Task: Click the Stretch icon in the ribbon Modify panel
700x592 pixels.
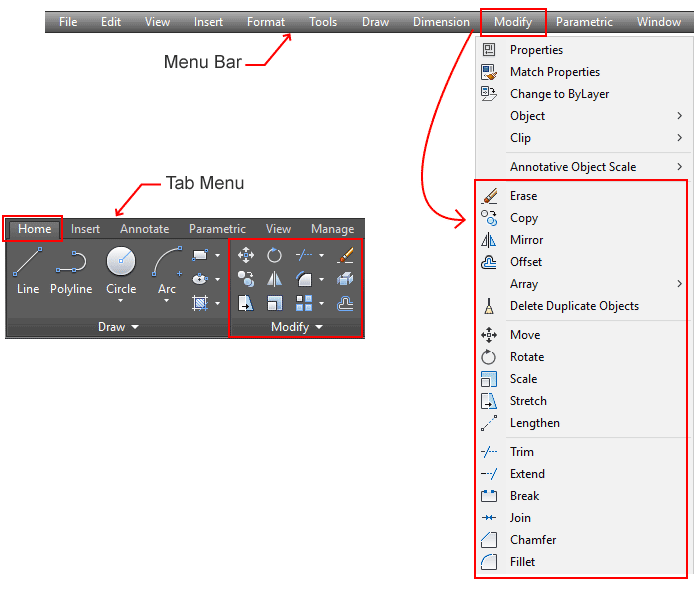Action: tap(246, 303)
